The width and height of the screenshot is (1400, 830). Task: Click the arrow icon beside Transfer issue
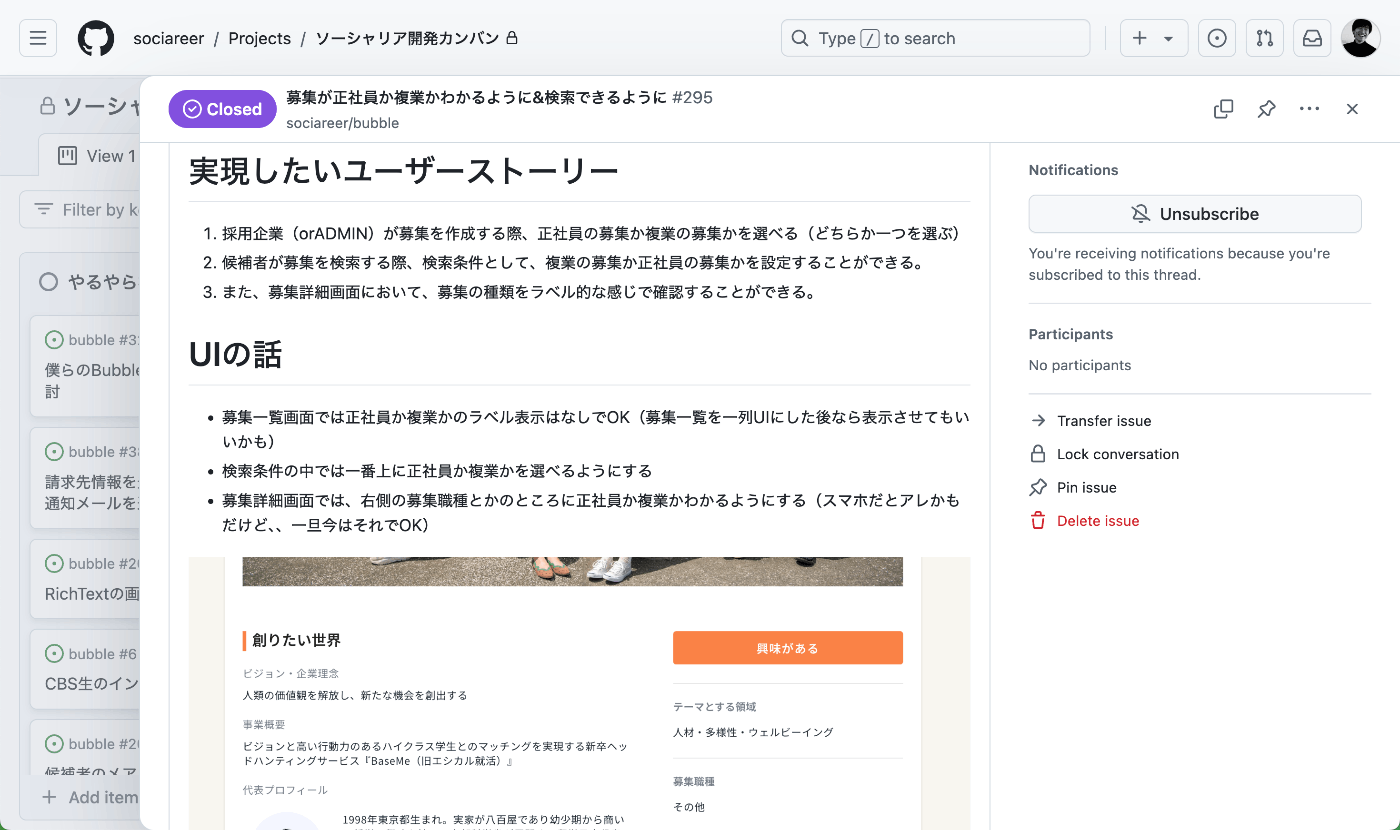[1038, 421]
